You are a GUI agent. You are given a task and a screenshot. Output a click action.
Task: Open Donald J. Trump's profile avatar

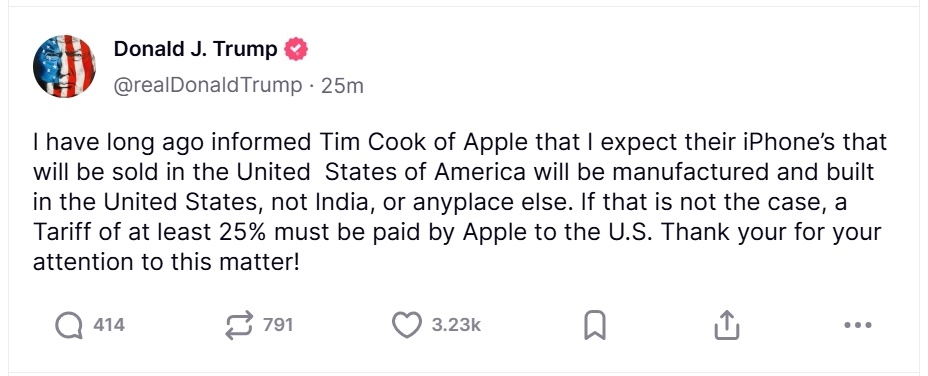(64, 66)
